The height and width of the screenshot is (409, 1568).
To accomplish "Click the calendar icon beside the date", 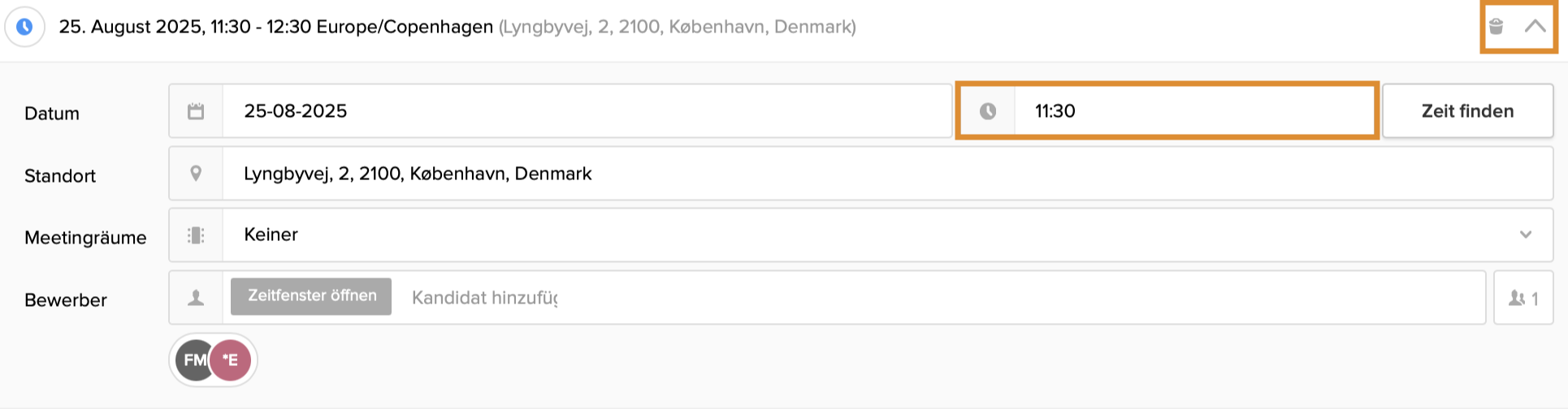I will click(196, 111).
